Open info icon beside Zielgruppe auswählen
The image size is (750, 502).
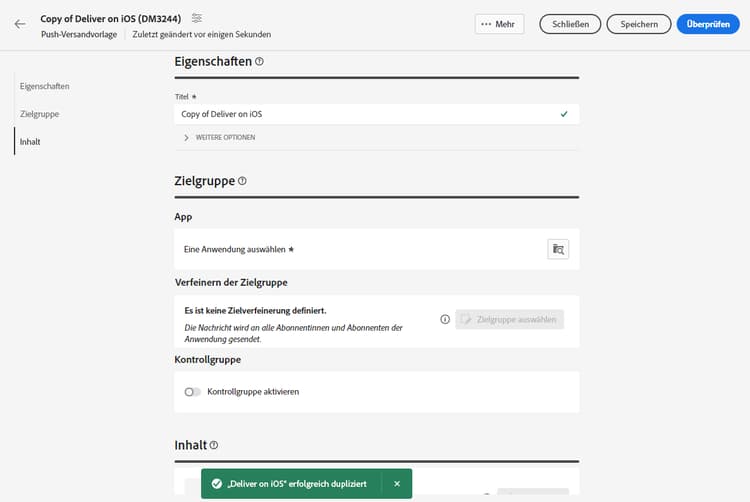click(445, 319)
